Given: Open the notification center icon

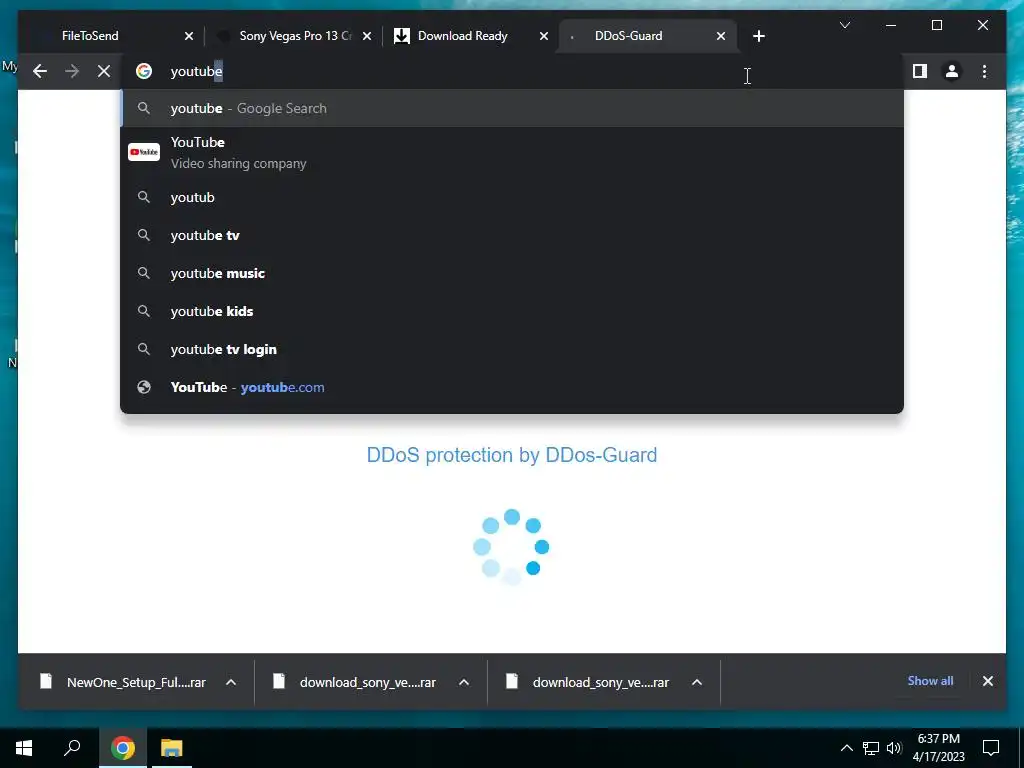Looking at the screenshot, I should point(991,748).
